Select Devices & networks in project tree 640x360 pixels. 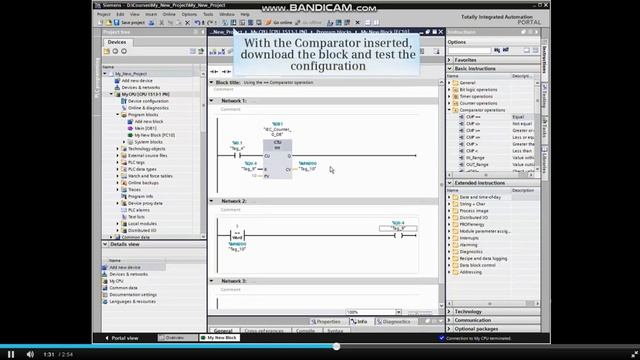pos(141,87)
